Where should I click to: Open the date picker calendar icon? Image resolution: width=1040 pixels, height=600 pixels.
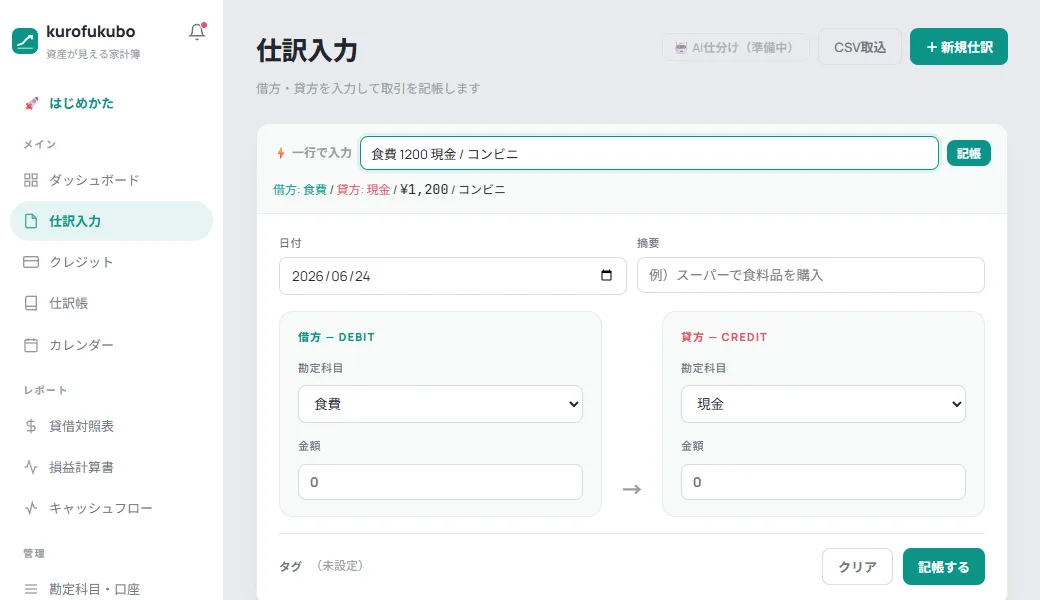tap(606, 275)
